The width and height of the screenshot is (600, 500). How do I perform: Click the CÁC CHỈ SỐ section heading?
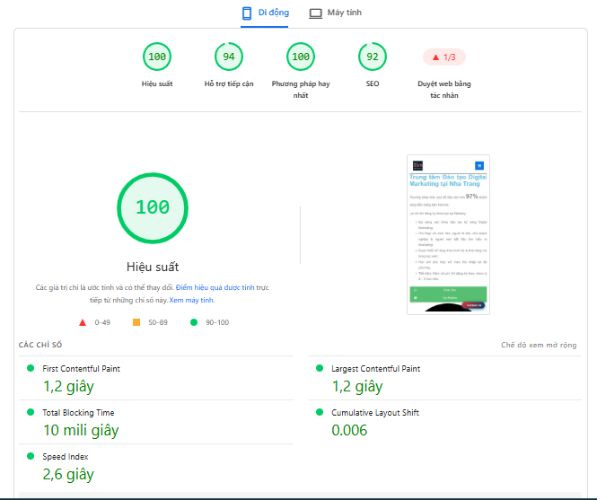pyautogui.click(x=40, y=345)
